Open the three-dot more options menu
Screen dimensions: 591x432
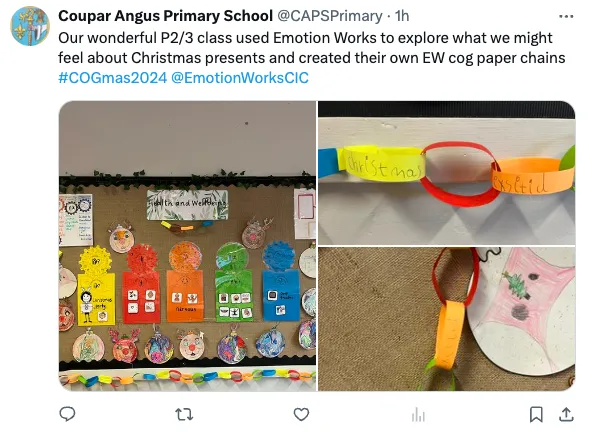pyautogui.click(x=566, y=17)
